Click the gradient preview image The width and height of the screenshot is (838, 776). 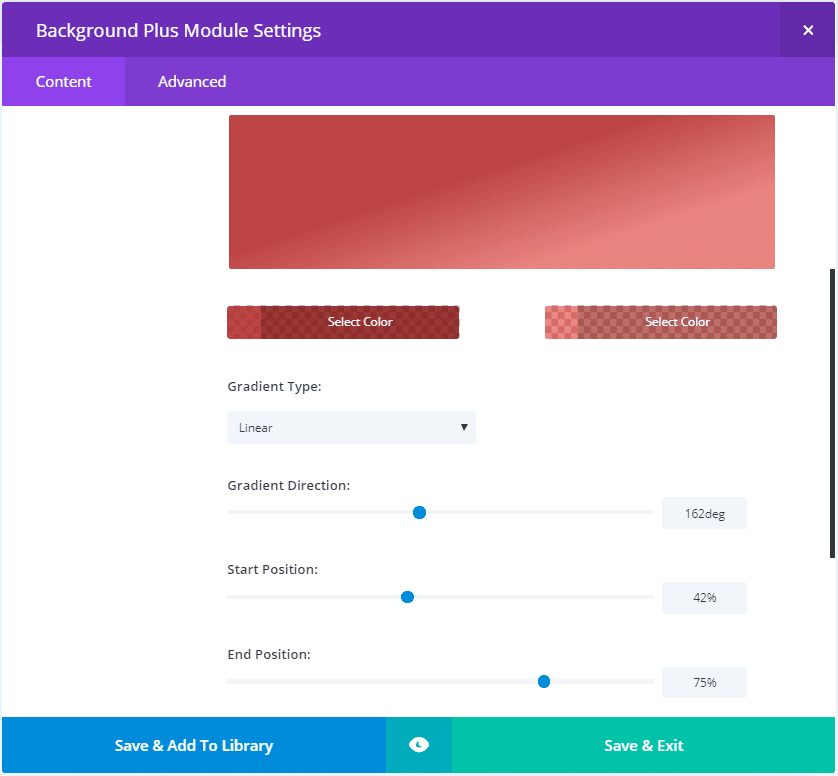tap(502, 192)
